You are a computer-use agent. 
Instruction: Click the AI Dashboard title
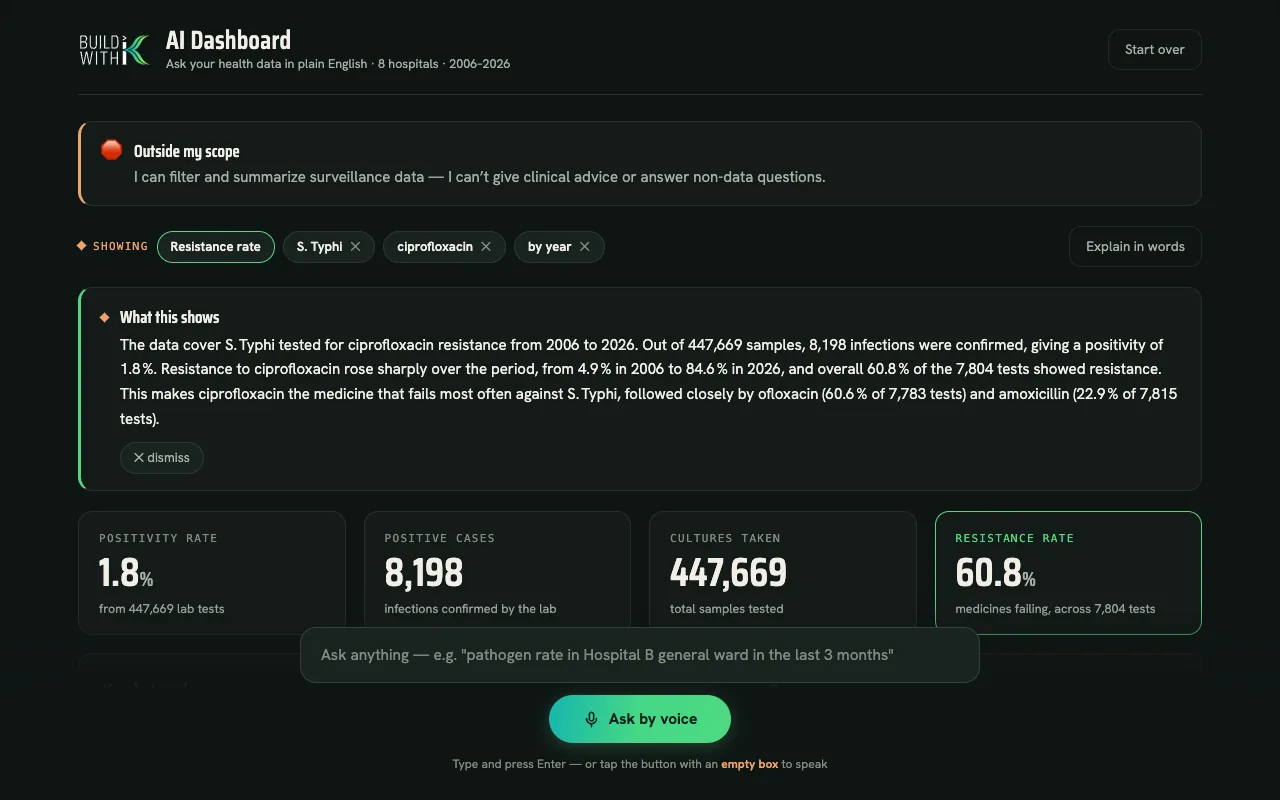click(x=228, y=41)
